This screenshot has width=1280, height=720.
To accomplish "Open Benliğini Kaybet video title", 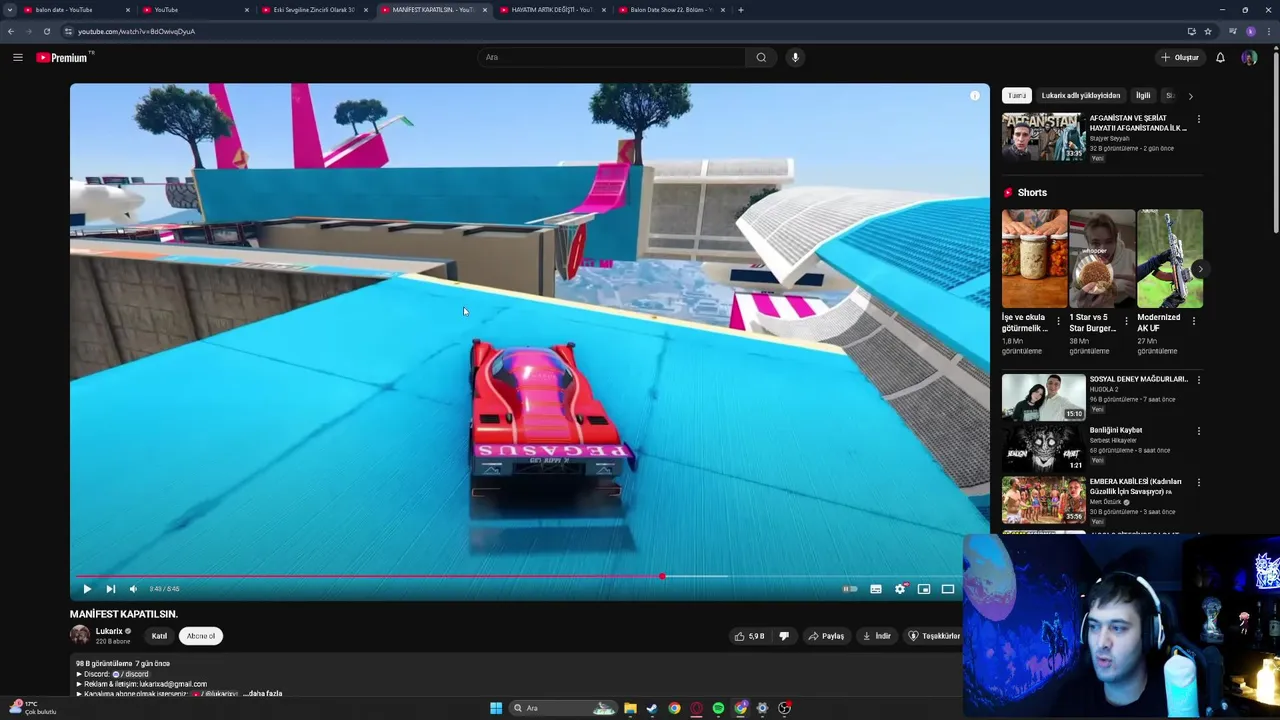I will tap(1116, 430).
